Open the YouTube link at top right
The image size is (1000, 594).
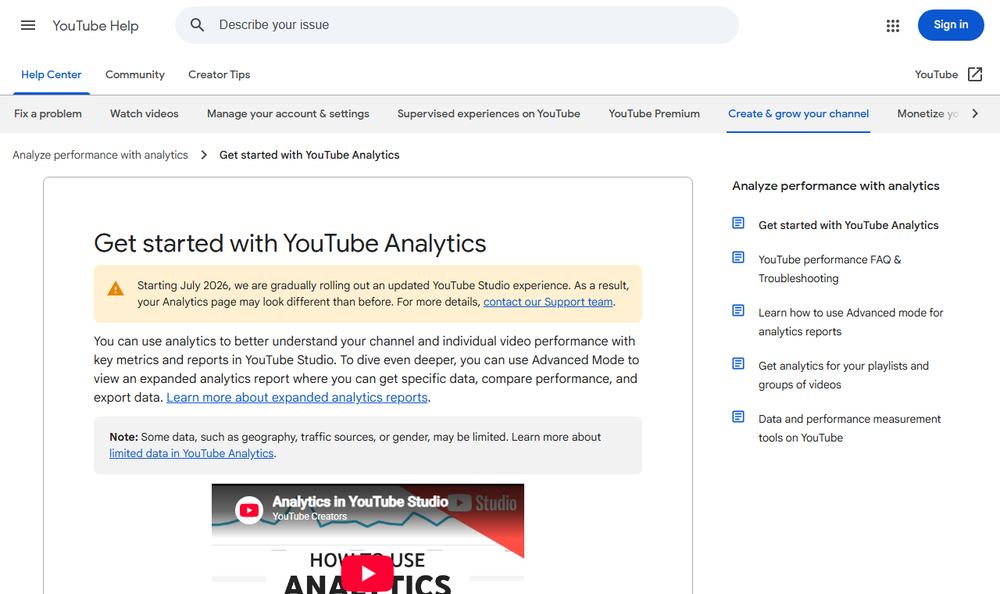point(936,75)
